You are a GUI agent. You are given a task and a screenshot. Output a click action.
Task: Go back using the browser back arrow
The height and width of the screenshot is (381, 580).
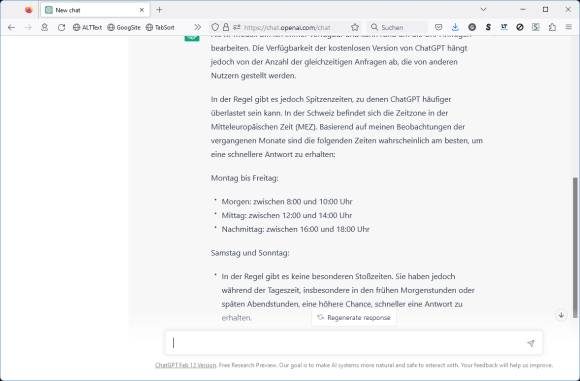tap(11, 27)
